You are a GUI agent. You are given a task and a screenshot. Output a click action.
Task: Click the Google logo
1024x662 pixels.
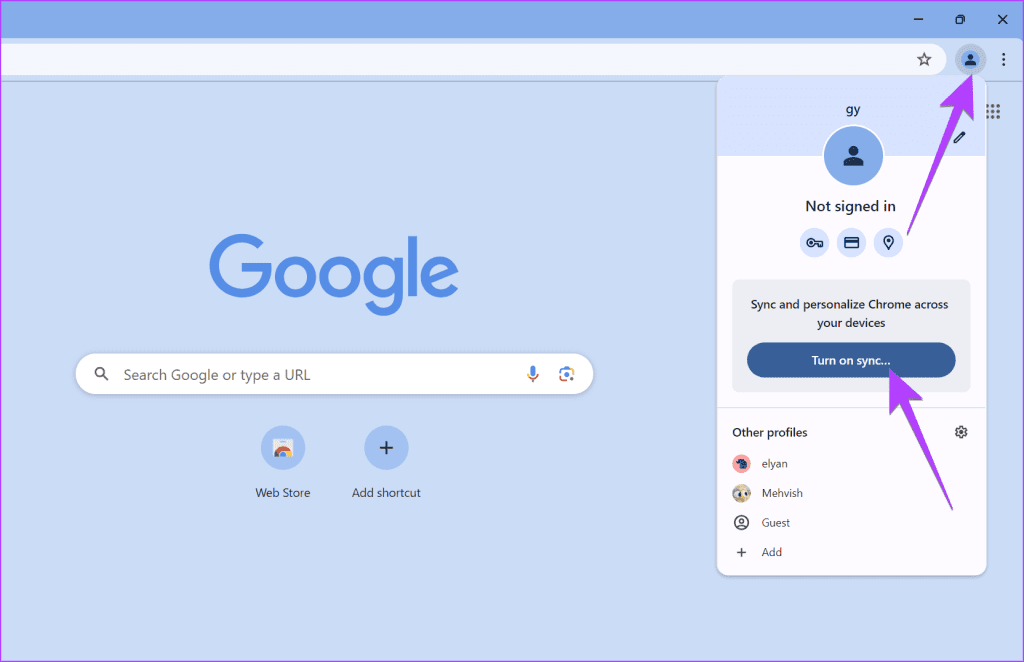point(334,275)
